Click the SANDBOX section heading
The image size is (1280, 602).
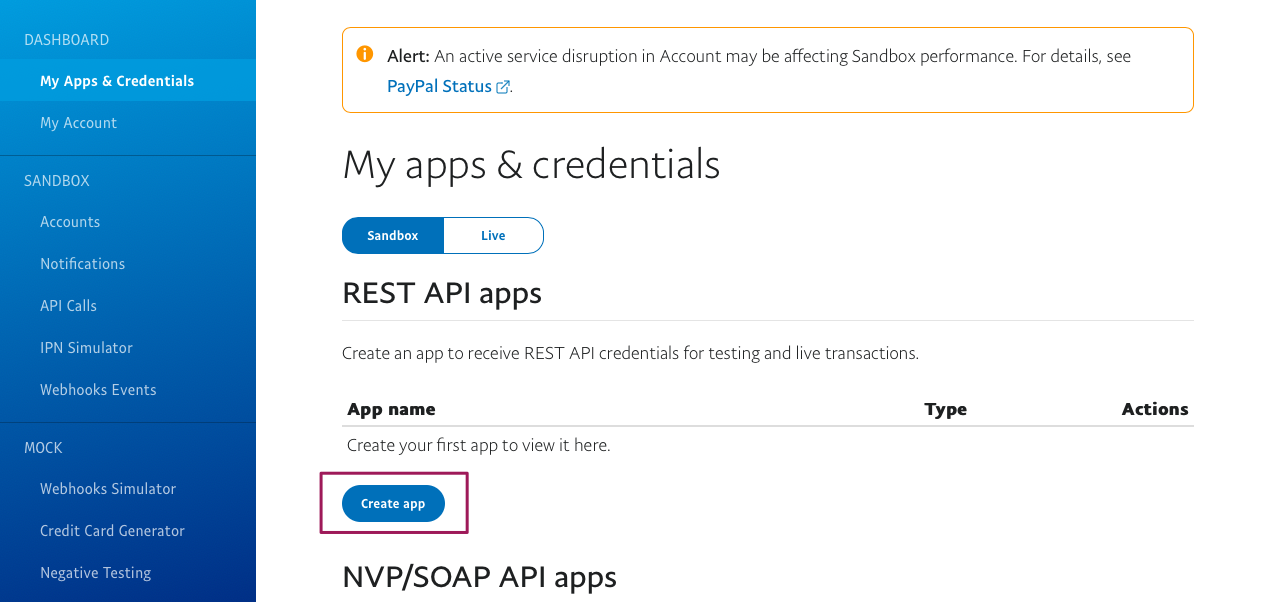57,181
